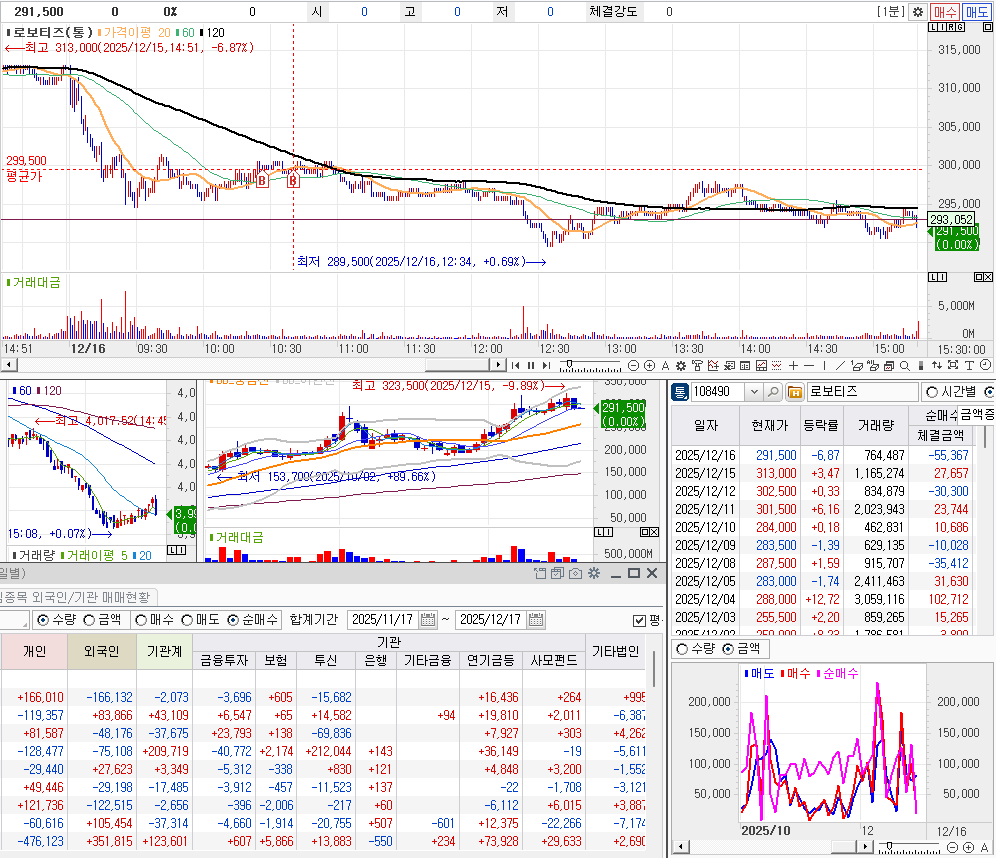Open chart toolbar gear settings icon
Viewport: 996px width, 858px height.
pyautogui.click(x=680, y=365)
